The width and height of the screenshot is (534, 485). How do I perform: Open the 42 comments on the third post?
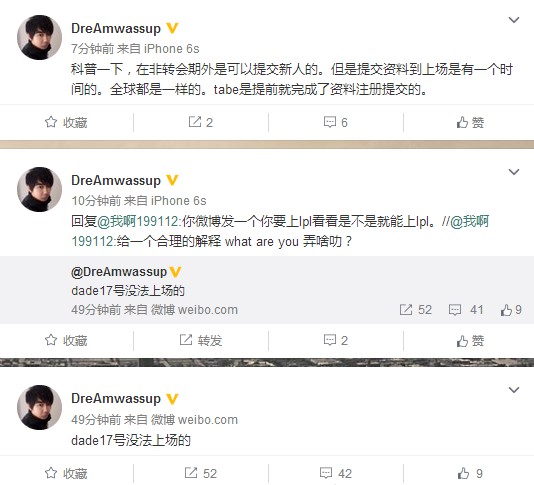coord(335,473)
